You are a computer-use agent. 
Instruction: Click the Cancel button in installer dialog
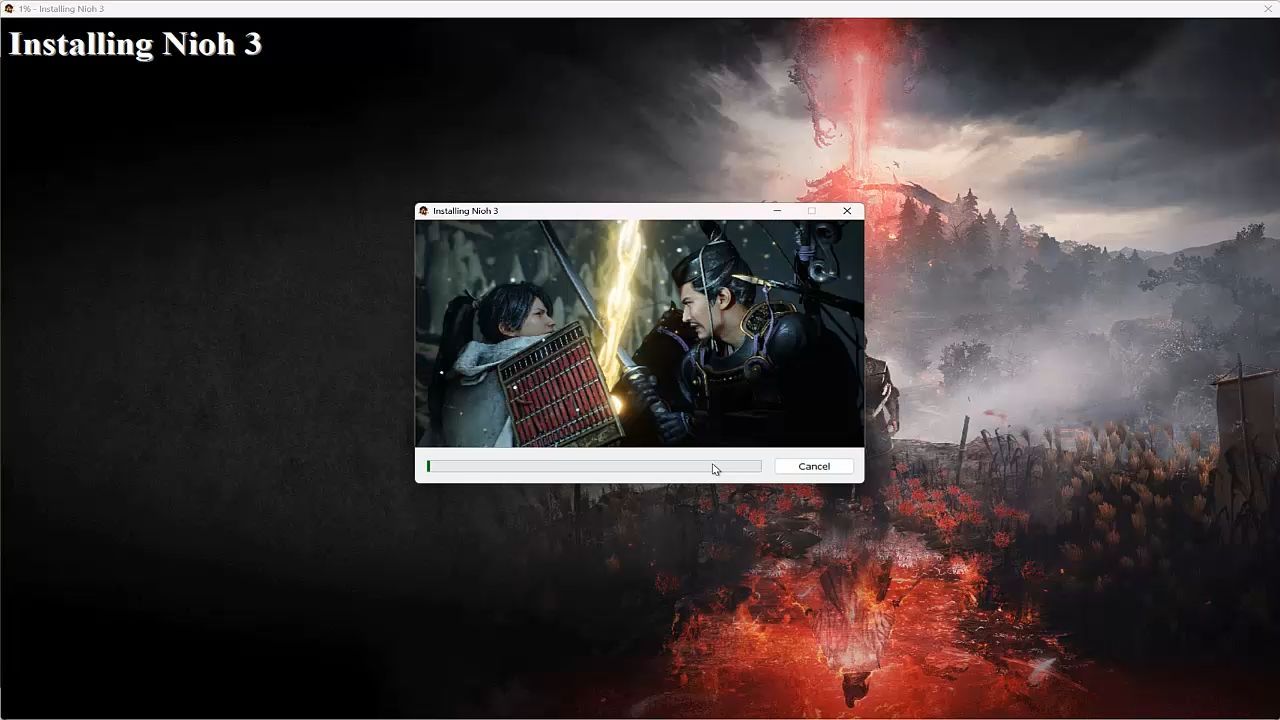[x=813, y=466]
